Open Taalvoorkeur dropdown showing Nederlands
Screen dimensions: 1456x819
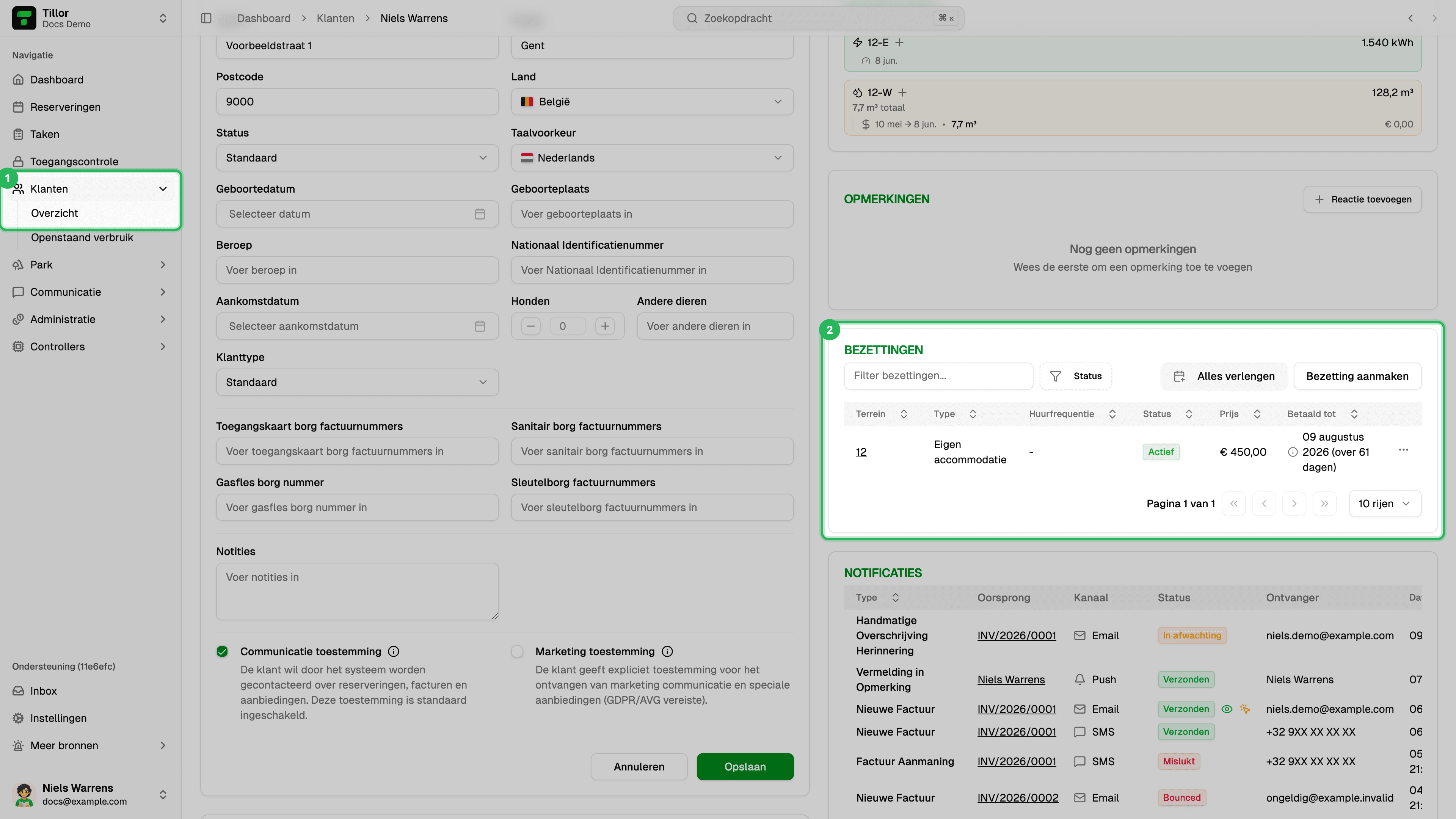click(x=652, y=158)
